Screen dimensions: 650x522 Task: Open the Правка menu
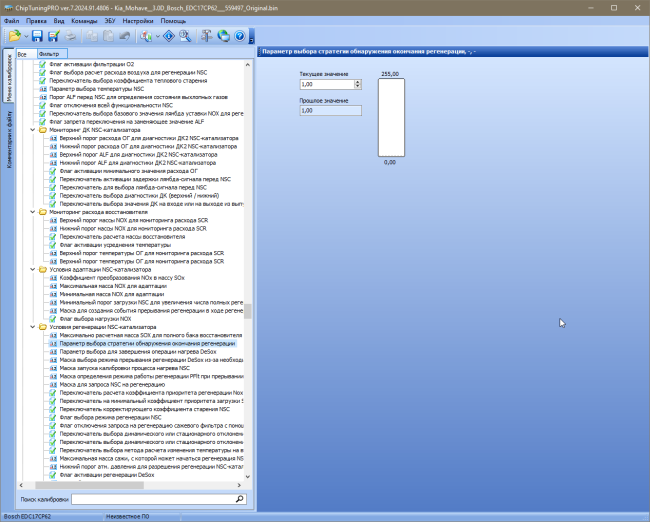pos(36,21)
